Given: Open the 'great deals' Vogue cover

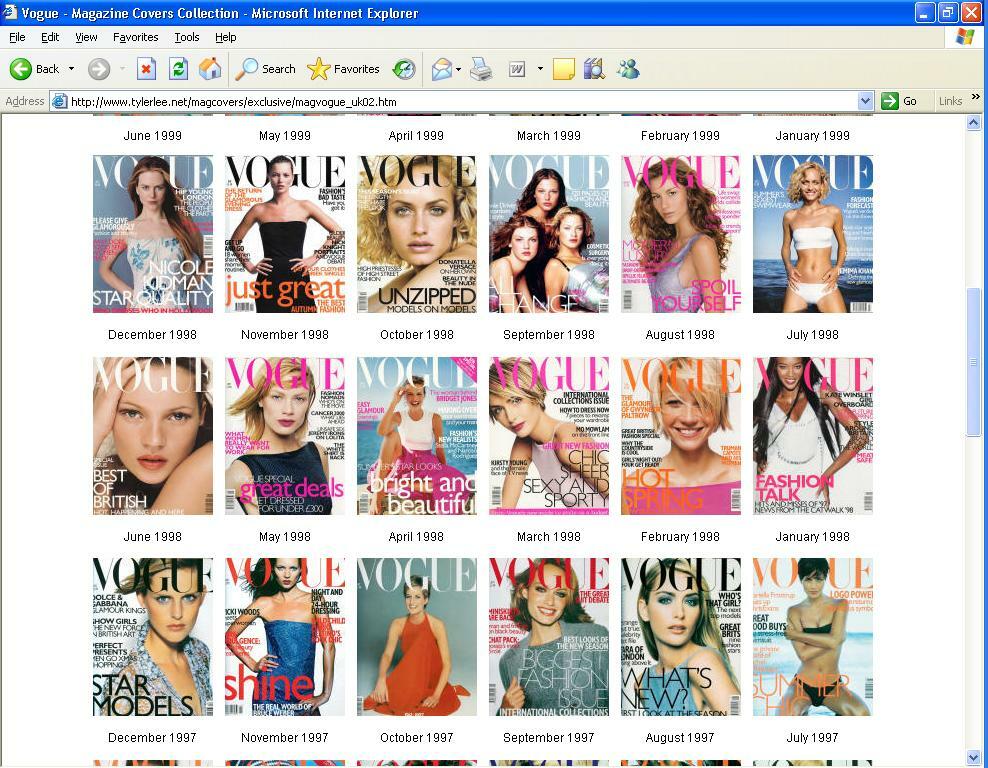Looking at the screenshot, I should tap(285, 436).
